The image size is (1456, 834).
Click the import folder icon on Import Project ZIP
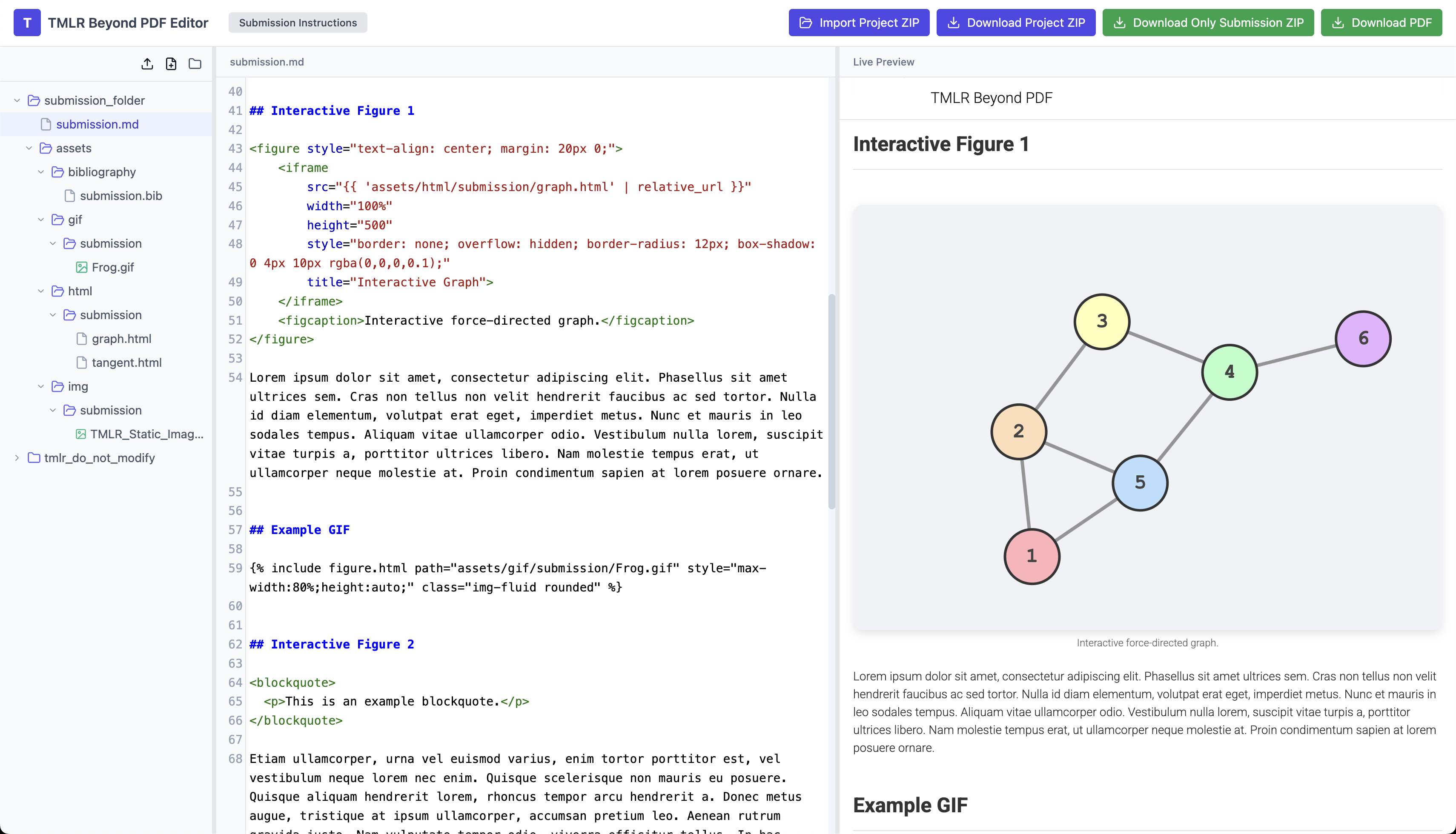(805, 22)
